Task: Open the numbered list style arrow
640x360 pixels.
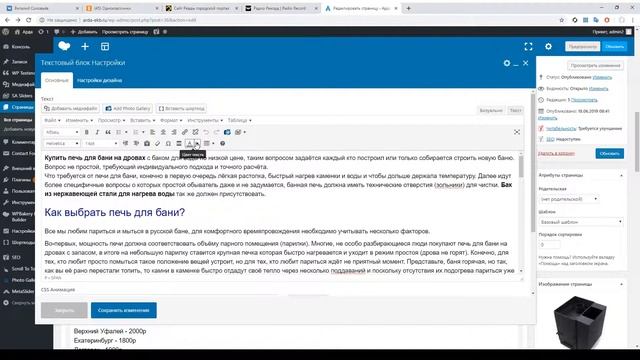Action: click(x=143, y=132)
